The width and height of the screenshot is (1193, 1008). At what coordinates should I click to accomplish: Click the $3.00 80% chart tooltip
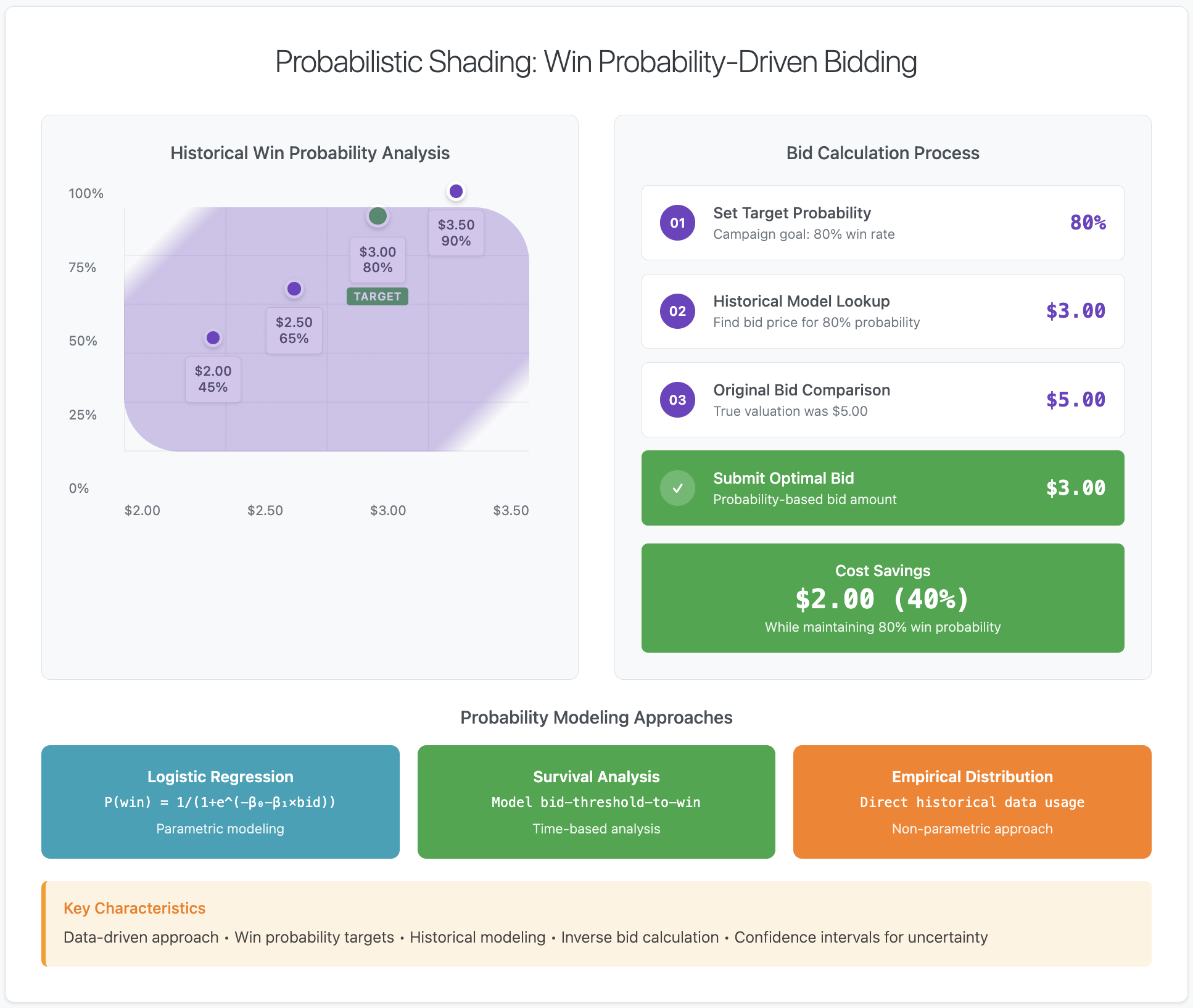pos(378,260)
